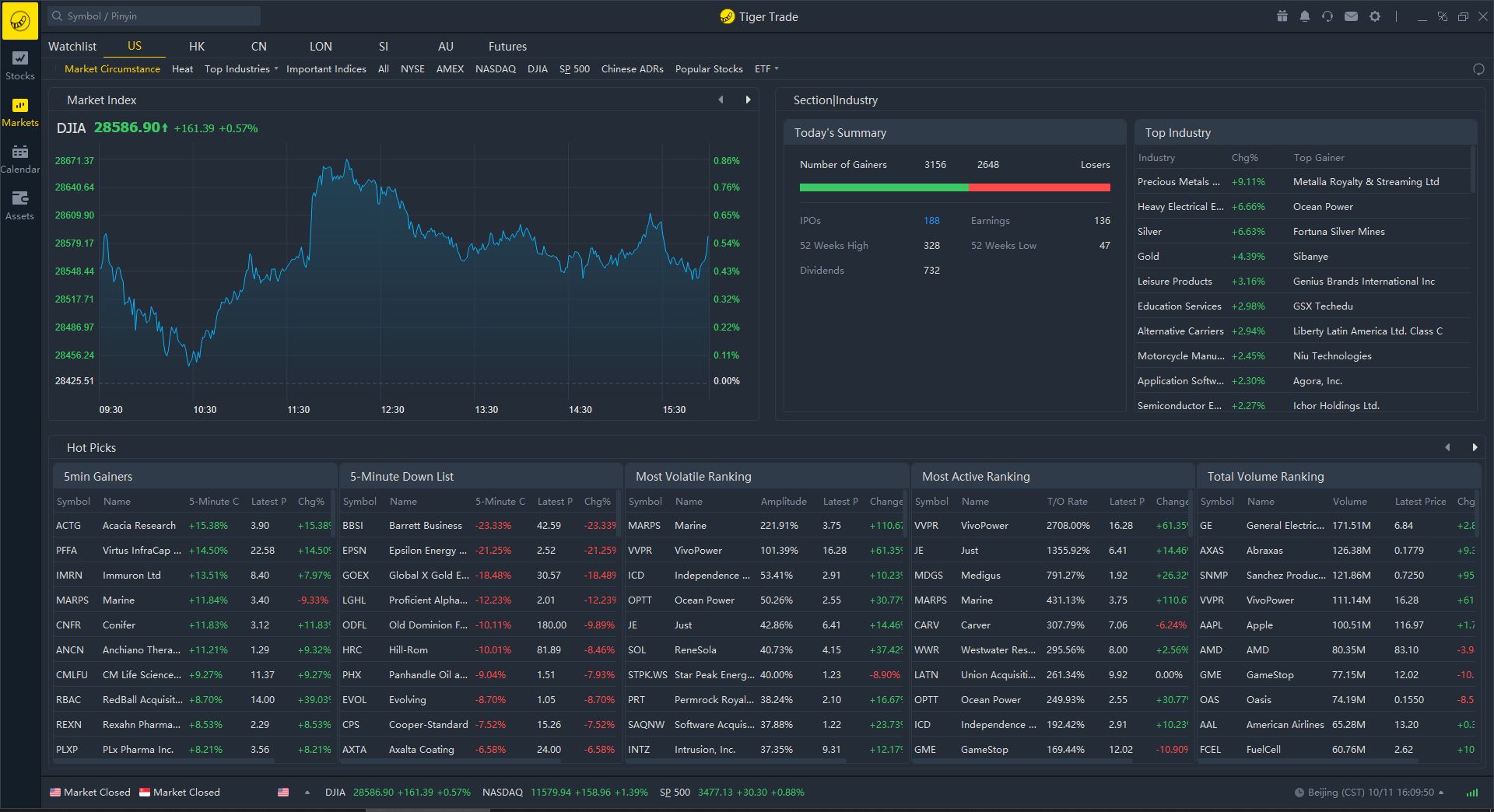The height and width of the screenshot is (812, 1494).
Task: Switch to the Futures tab
Action: (507, 47)
